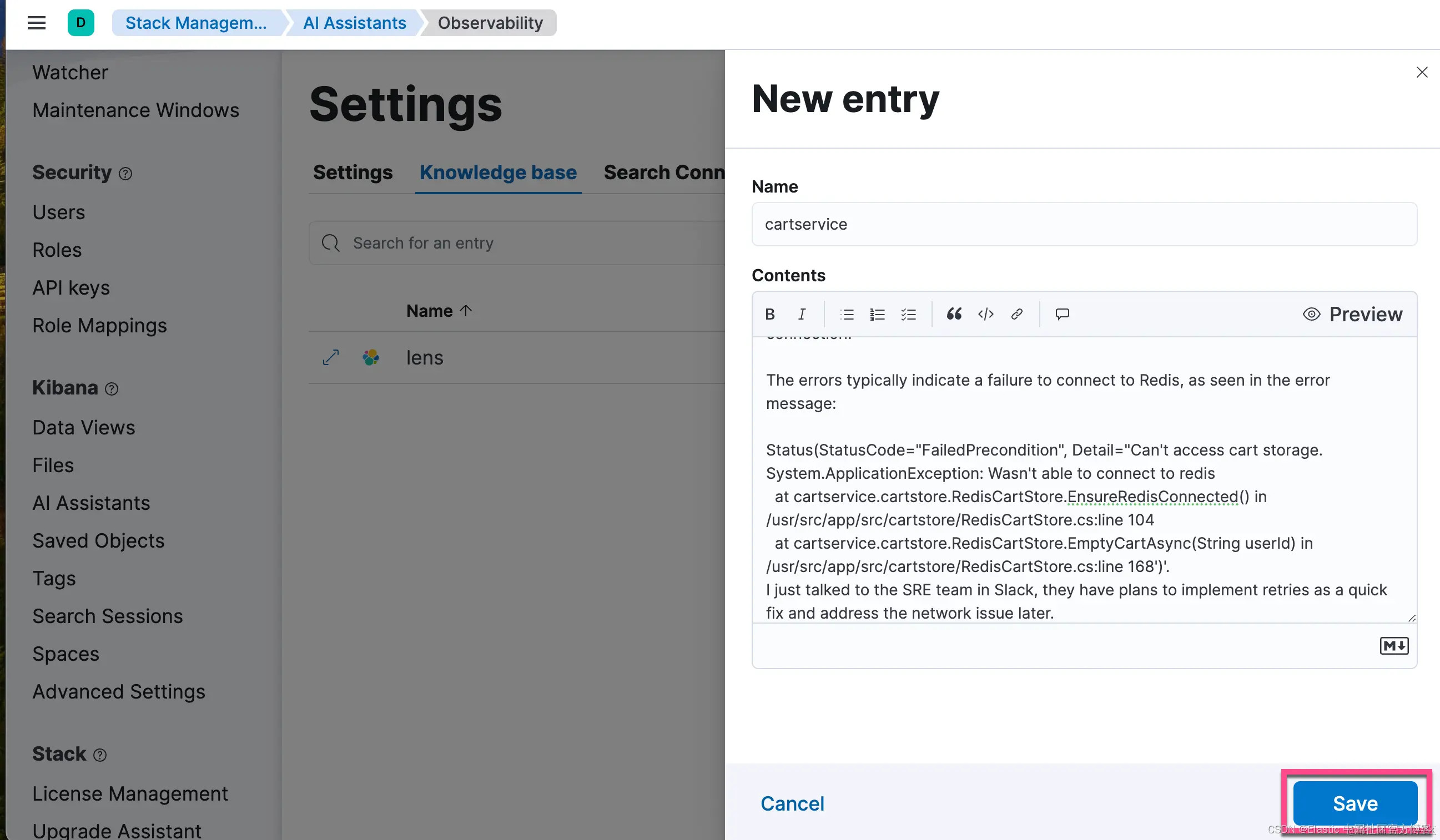Screen dimensions: 1440x840
Task: Open Watcher in sidebar
Action: (71, 73)
